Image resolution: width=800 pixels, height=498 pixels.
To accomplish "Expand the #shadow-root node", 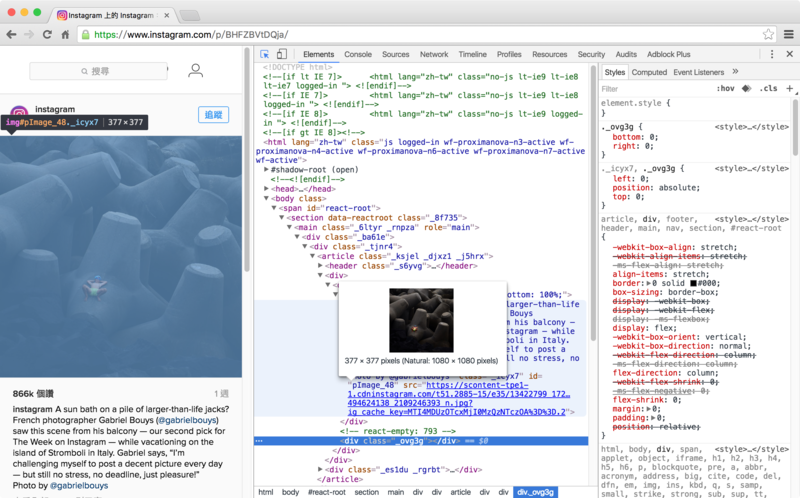I will pyautogui.click(x=266, y=169).
